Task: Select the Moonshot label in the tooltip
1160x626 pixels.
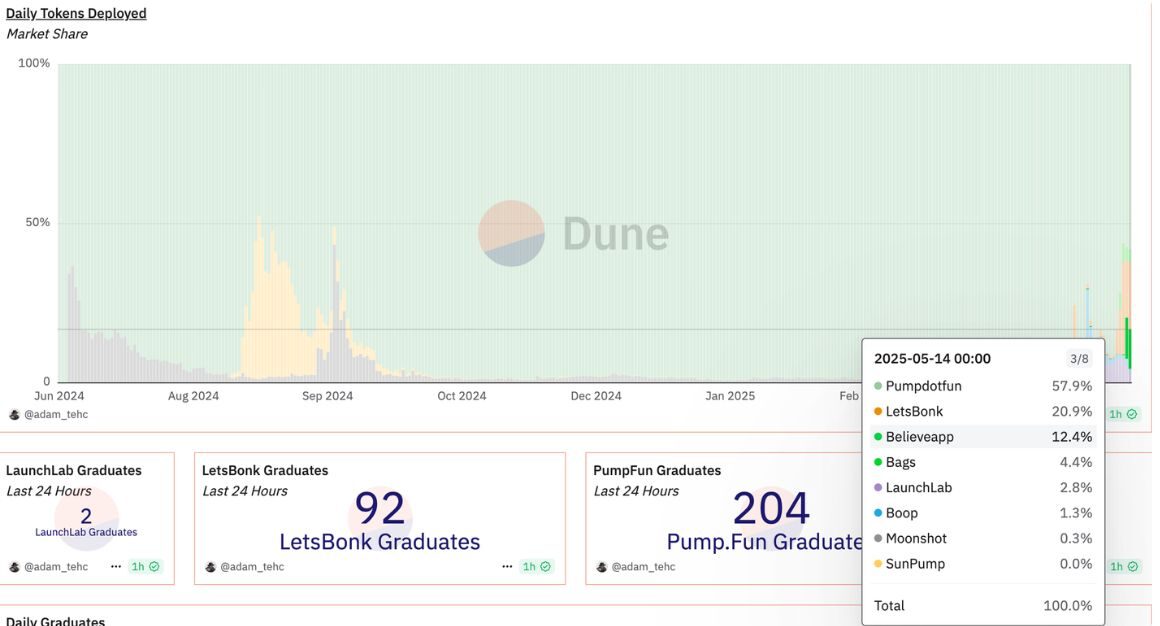Action: [916, 539]
